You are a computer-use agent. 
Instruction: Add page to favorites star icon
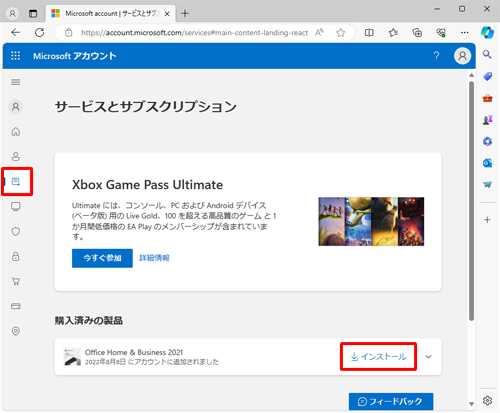[x=340, y=32]
